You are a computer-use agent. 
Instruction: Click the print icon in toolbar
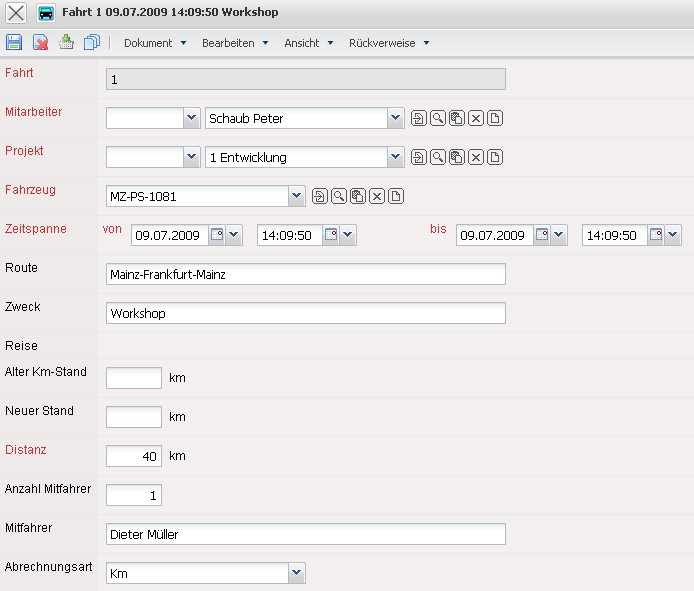(x=66, y=42)
